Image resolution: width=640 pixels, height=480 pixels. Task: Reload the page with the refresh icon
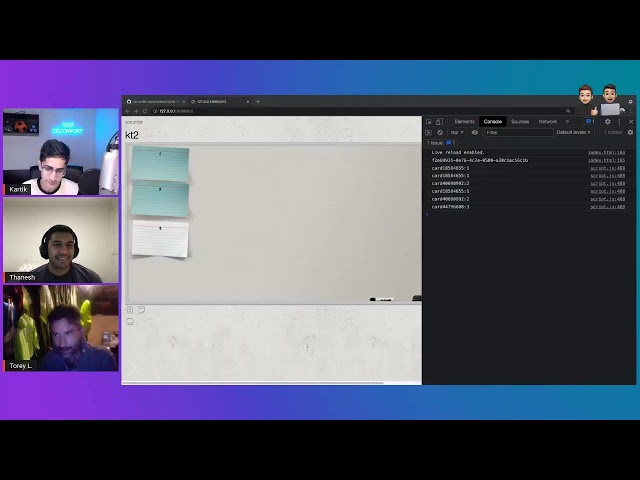144,111
